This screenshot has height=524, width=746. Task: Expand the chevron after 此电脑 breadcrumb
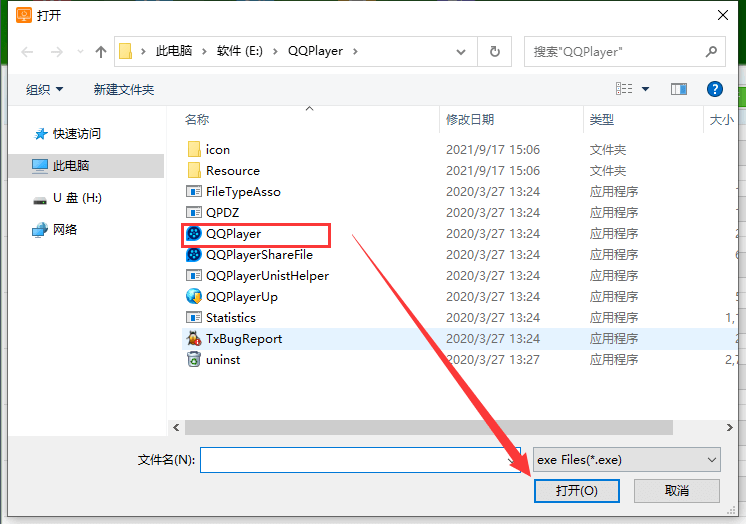tap(204, 51)
